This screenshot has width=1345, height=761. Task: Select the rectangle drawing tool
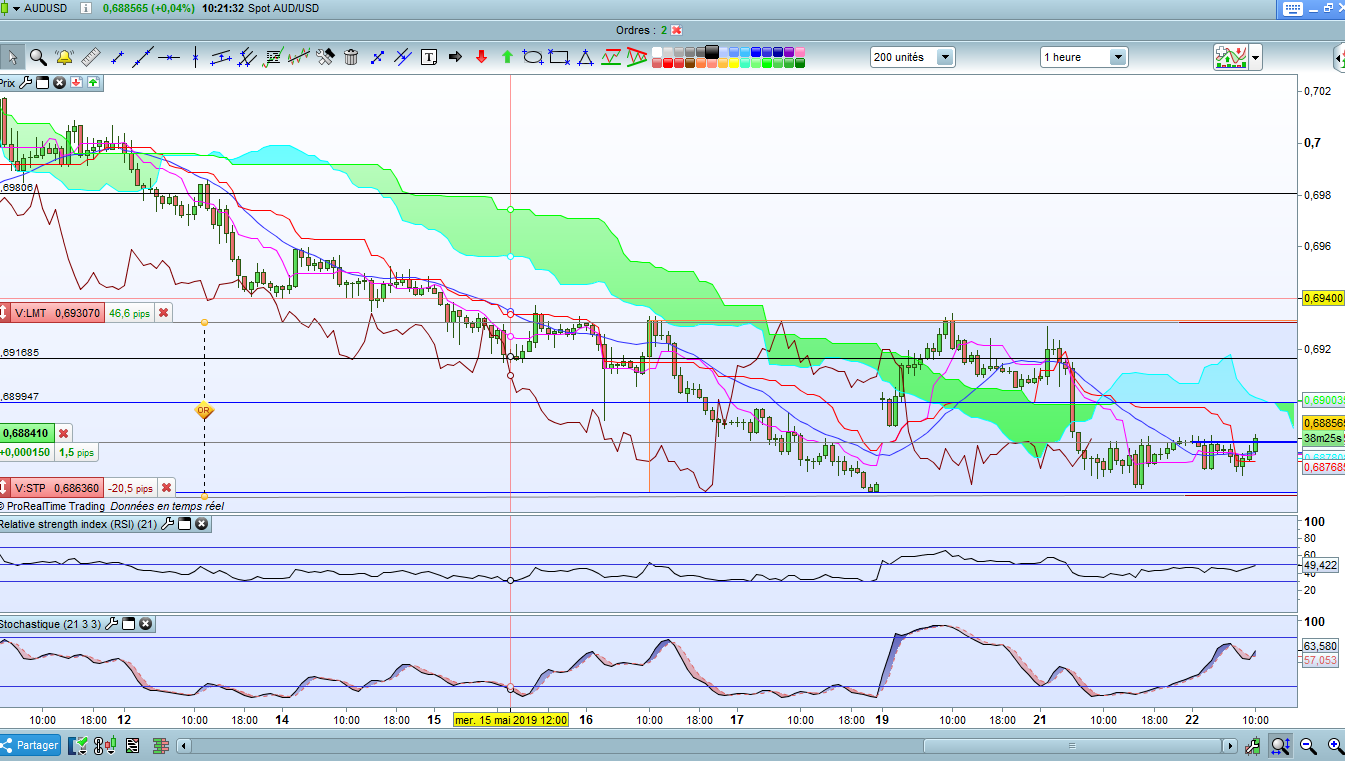pyautogui.click(x=559, y=57)
